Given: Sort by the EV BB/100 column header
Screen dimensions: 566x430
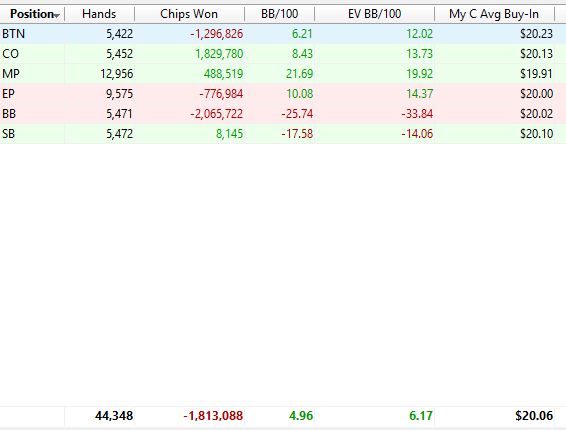Looking at the screenshot, I should tap(374, 14).
